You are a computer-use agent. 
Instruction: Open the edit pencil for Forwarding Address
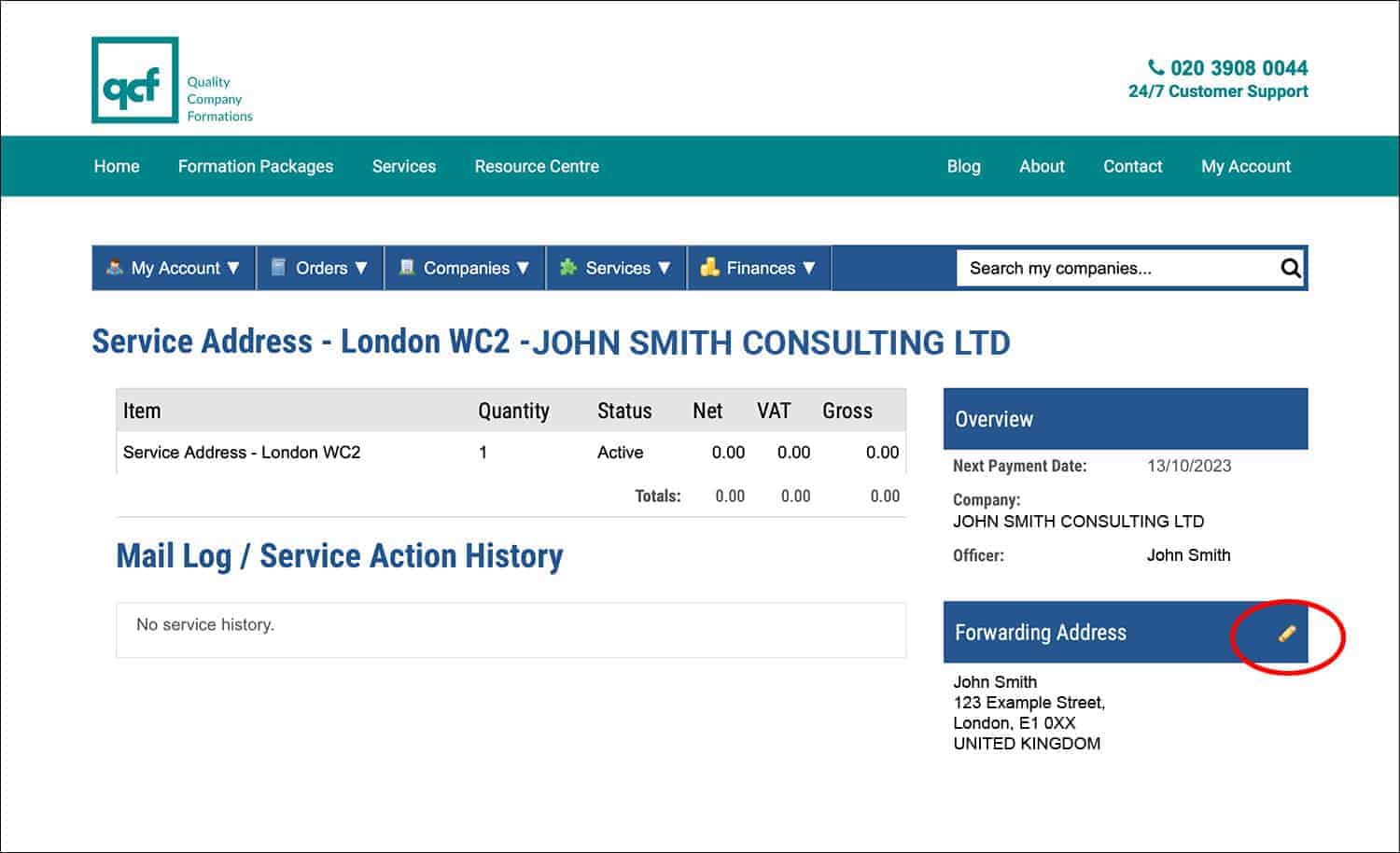(x=1285, y=633)
